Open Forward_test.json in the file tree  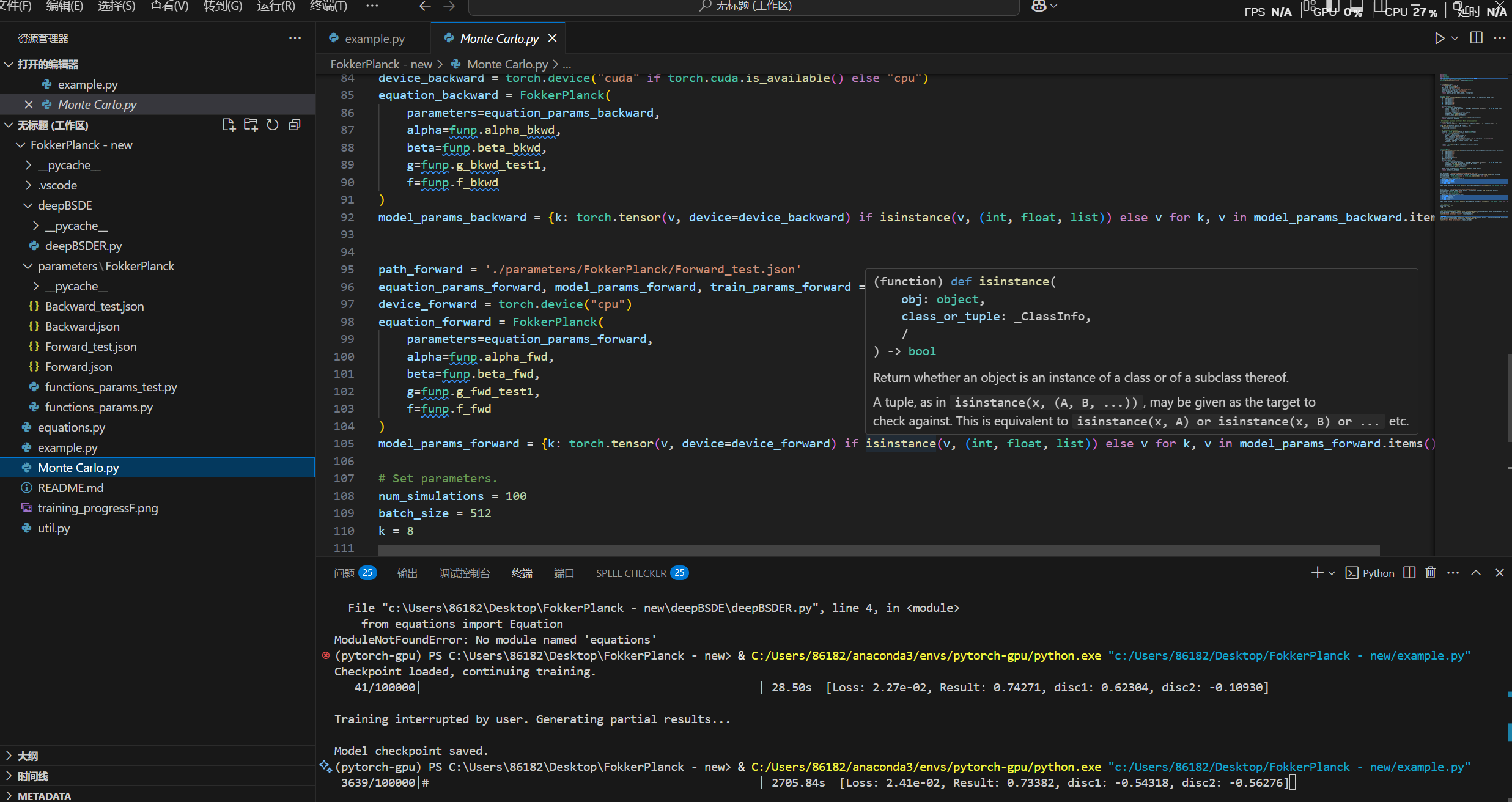tap(90, 347)
